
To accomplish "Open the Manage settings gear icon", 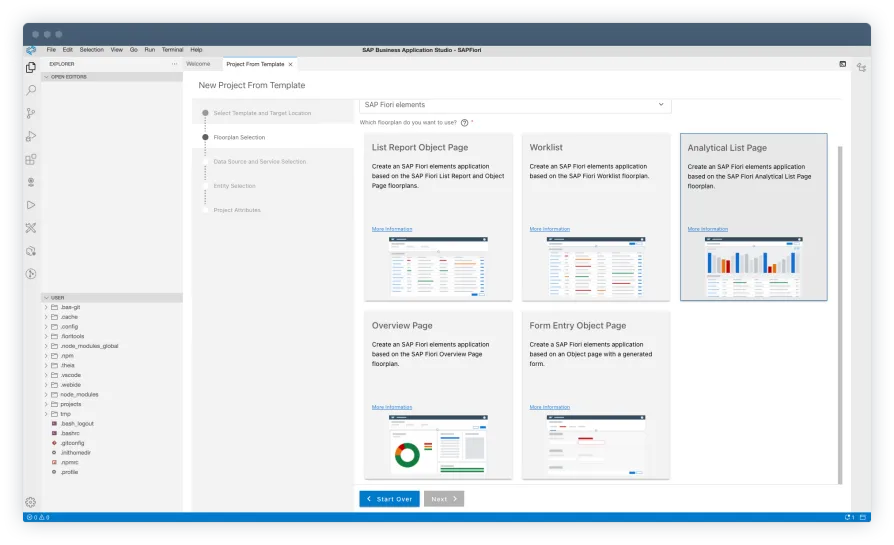I will pos(31,502).
